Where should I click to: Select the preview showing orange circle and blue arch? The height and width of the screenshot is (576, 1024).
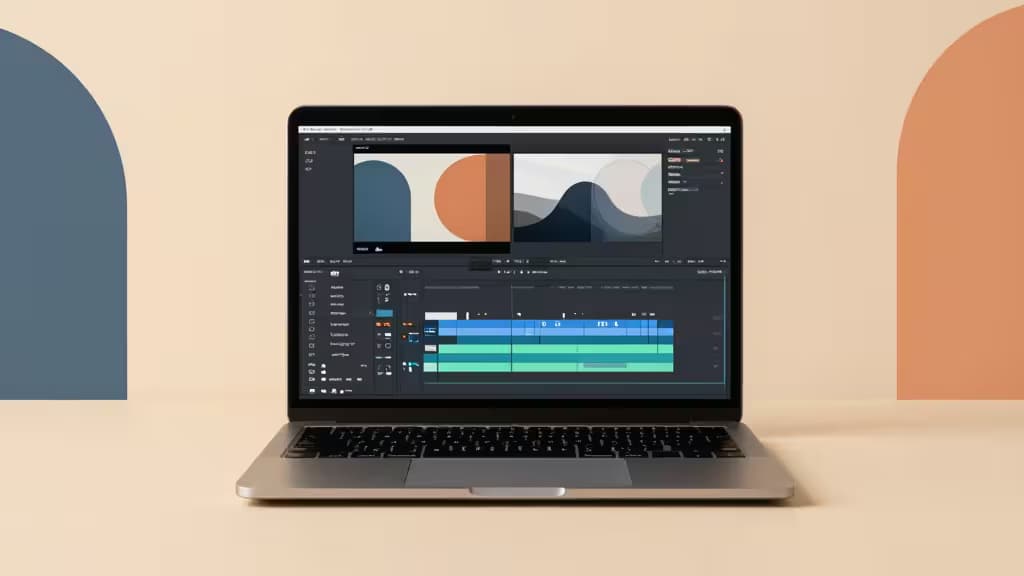click(x=432, y=198)
